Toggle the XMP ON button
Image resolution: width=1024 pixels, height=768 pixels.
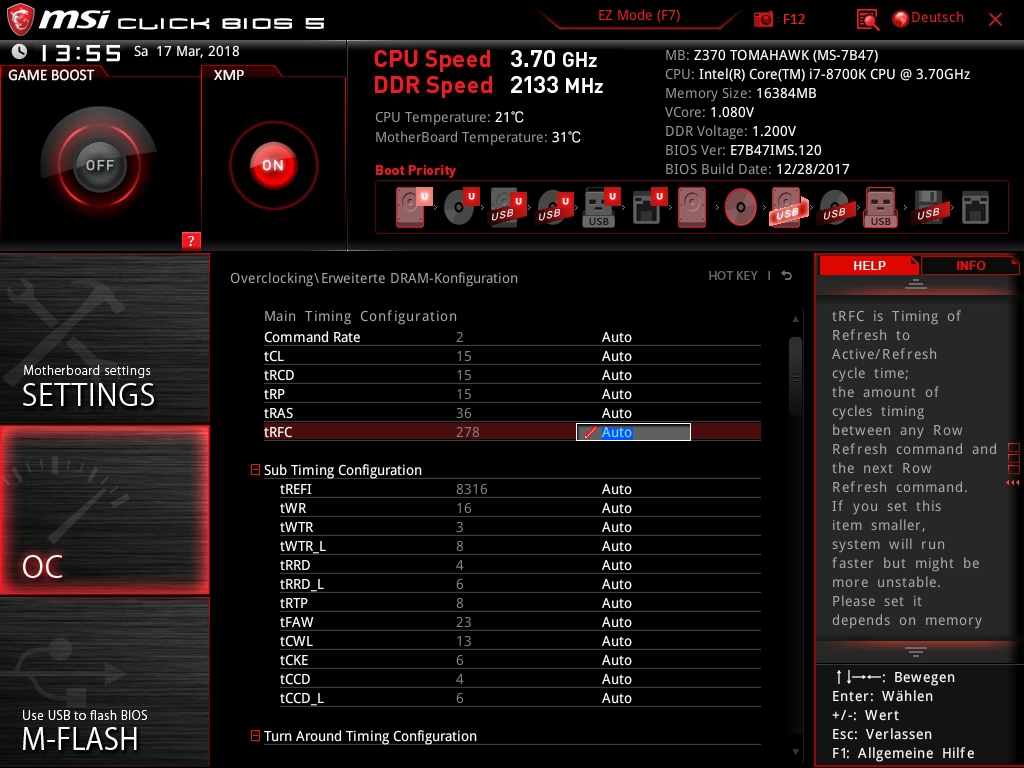coord(273,165)
